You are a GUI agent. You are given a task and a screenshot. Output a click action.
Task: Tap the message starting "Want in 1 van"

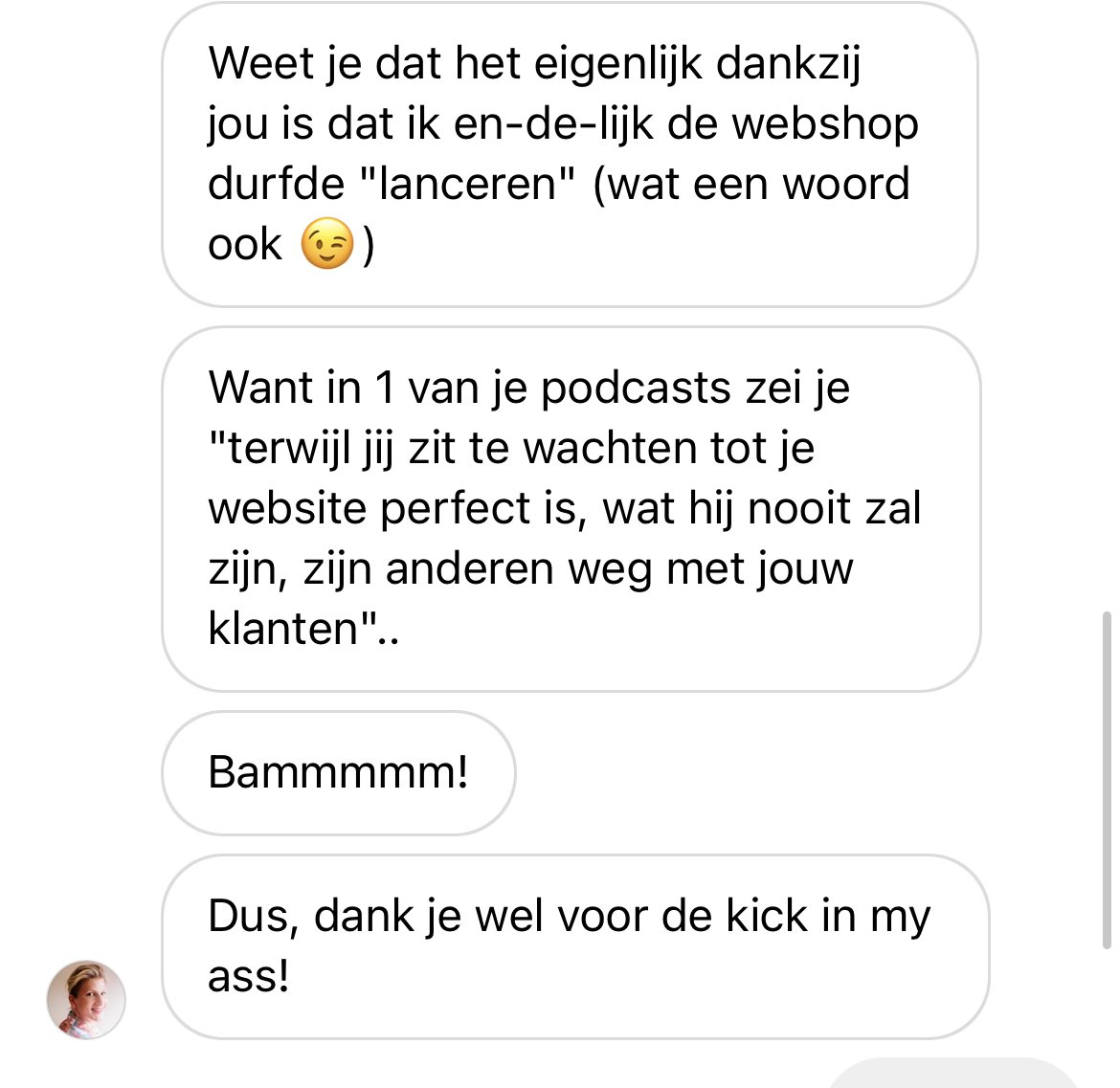point(571,509)
